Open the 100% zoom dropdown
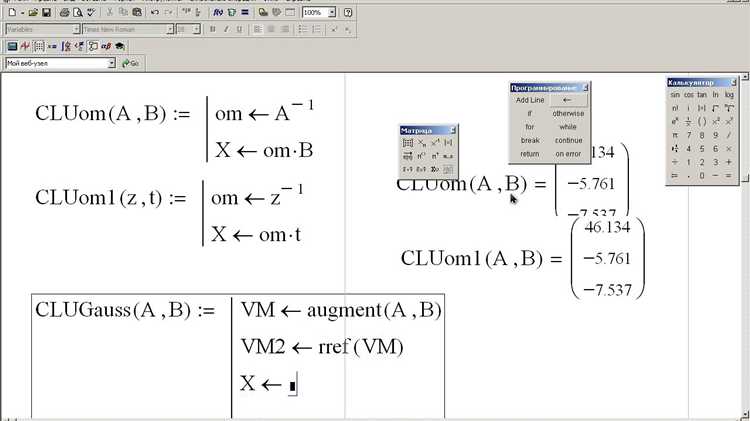This screenshot has height=421, width=750. coord(332,12)
